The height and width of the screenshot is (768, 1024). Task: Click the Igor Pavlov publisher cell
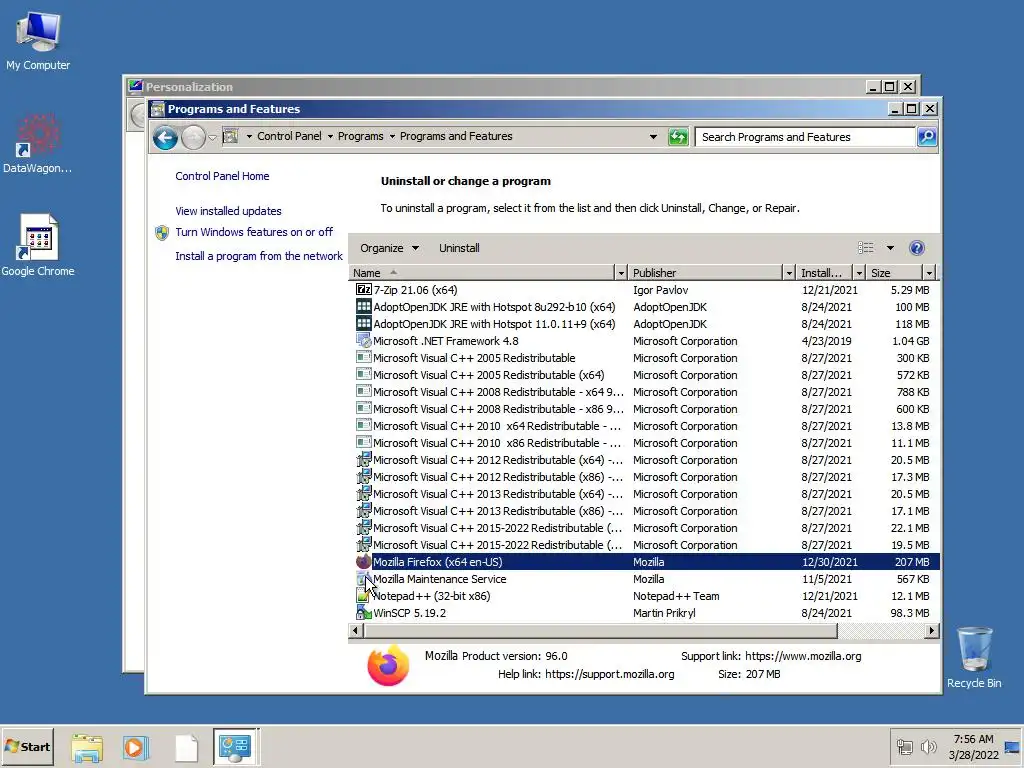coord(660,290)
